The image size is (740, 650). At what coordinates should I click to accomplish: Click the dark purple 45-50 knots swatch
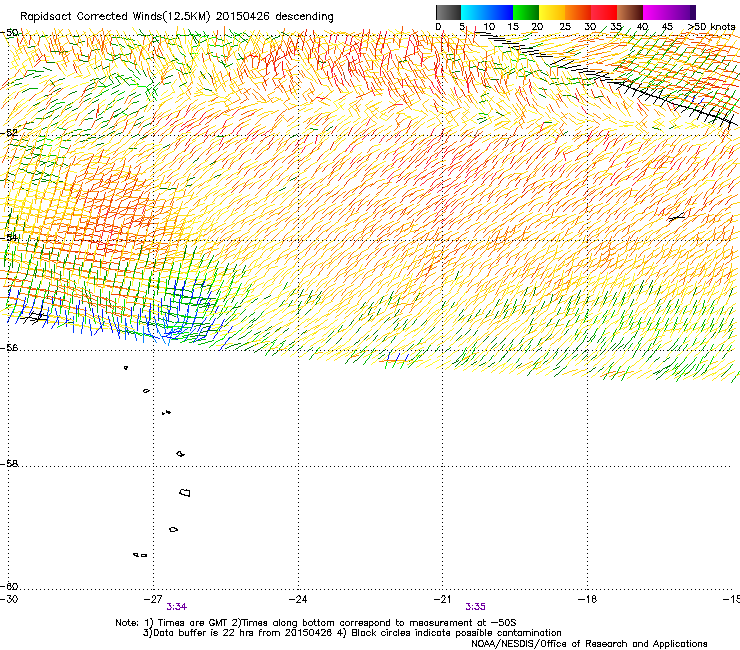[682, 12]
